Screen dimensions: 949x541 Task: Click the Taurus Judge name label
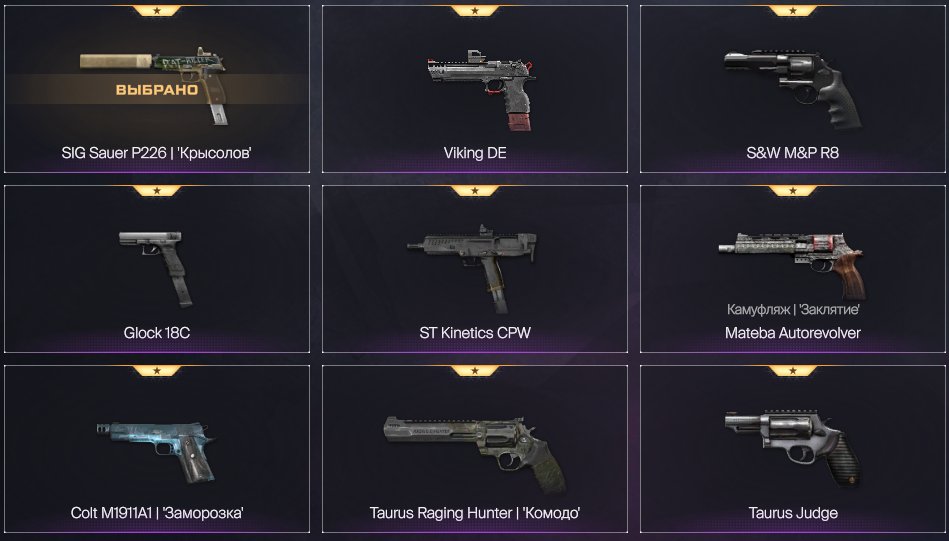(x=793, y=513)
